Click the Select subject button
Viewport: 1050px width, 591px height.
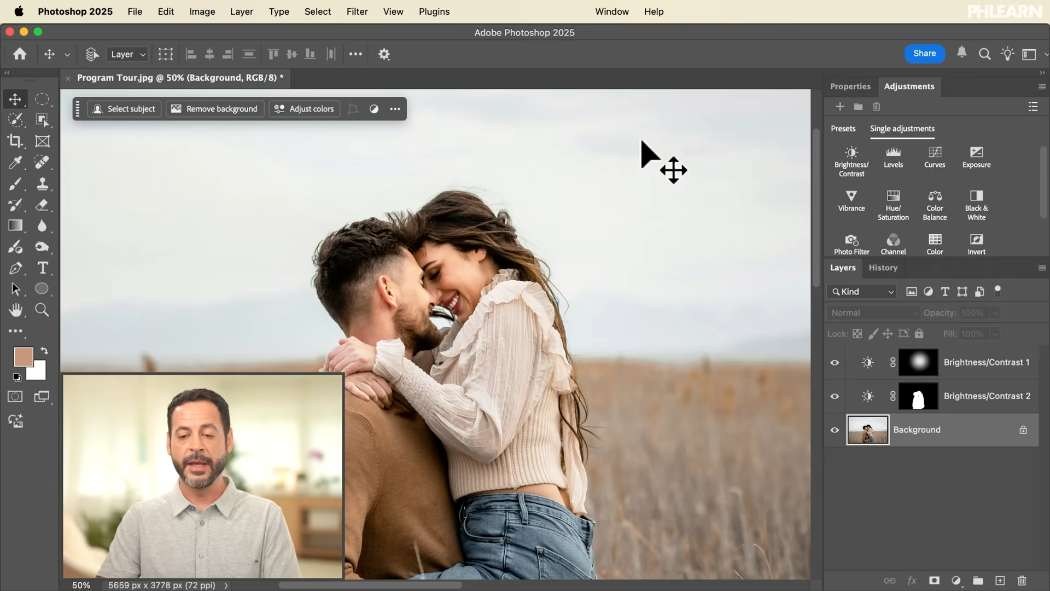124,109
